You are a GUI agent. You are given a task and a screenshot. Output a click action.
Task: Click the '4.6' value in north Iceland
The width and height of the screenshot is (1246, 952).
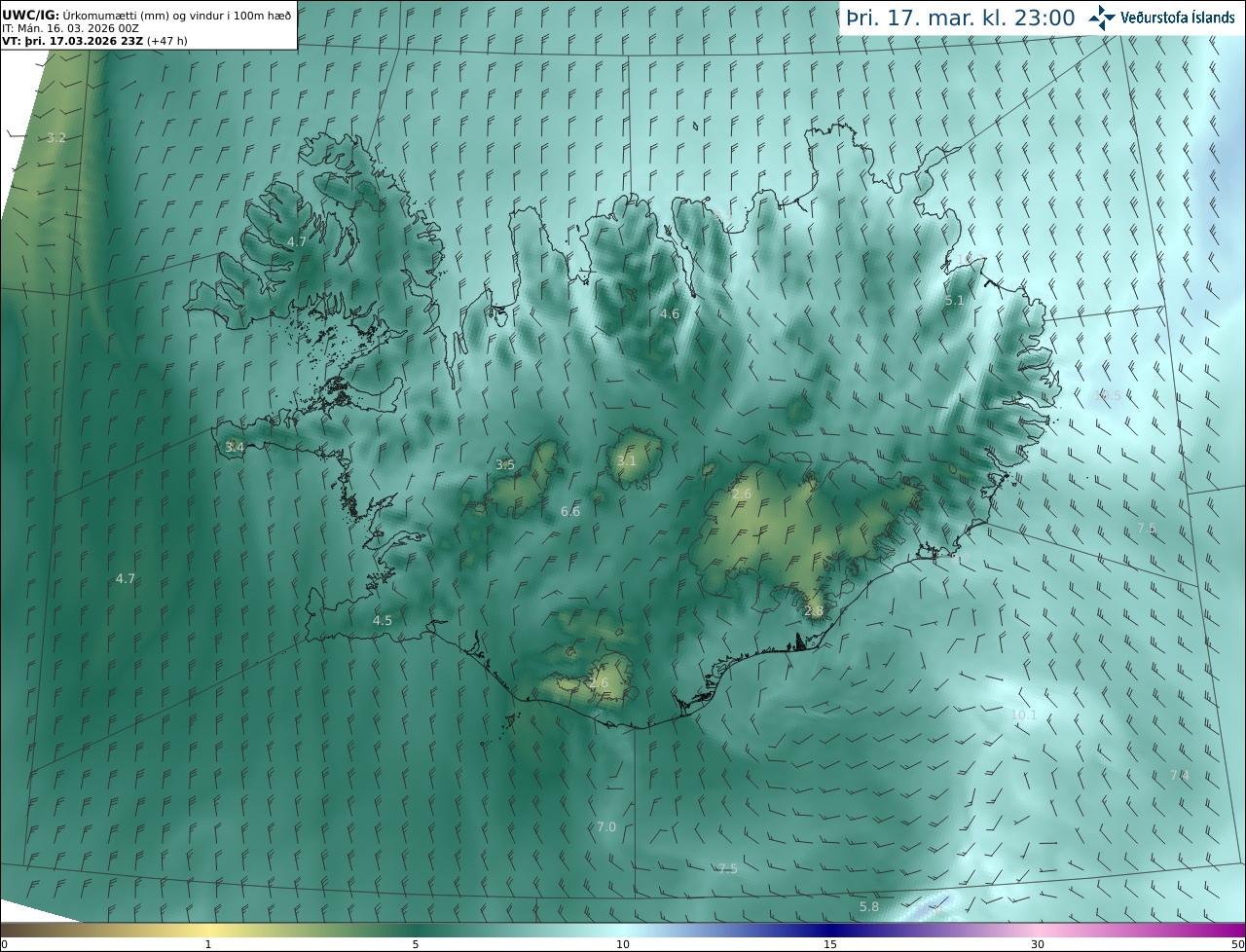(x=670, y=313)
